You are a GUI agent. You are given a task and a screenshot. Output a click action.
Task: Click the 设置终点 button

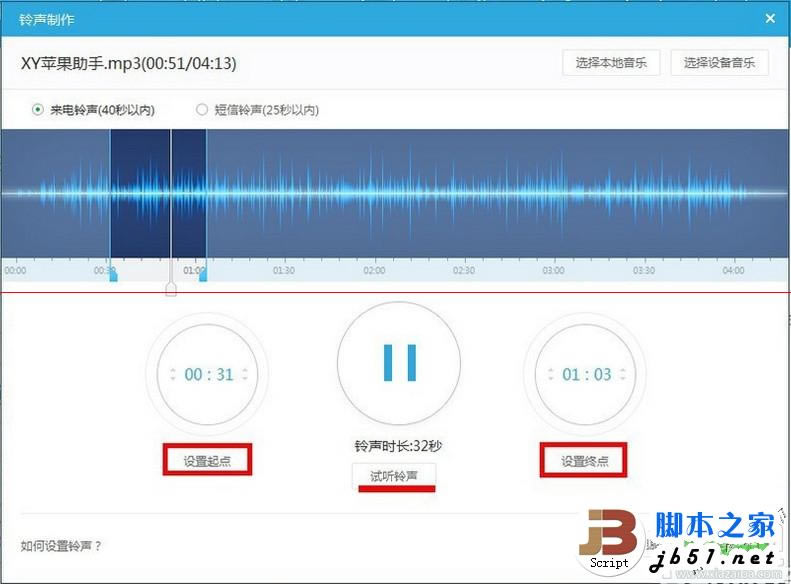pyautogui.click(x=584, y=460)
